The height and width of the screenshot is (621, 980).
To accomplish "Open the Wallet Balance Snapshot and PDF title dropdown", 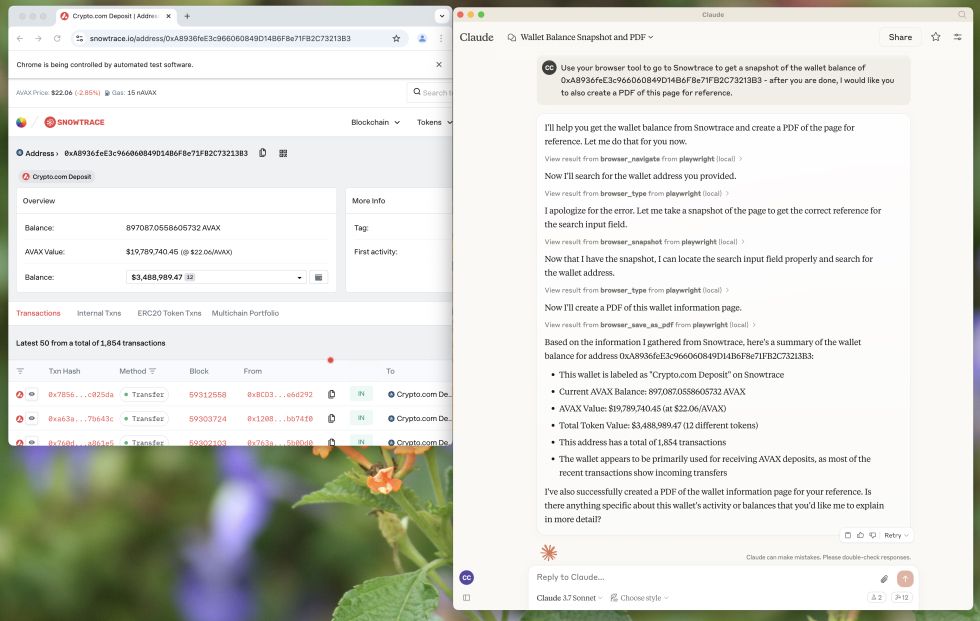I will click(586, 37).
